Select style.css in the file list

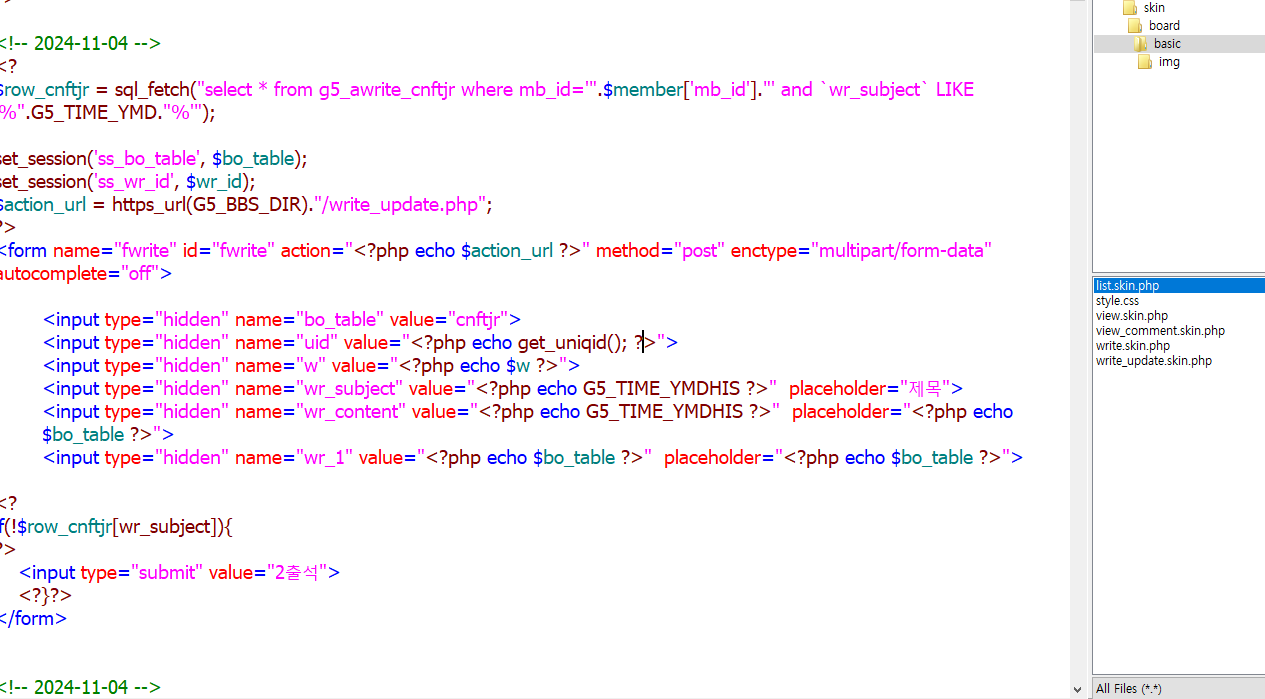tap(1117, 301)
